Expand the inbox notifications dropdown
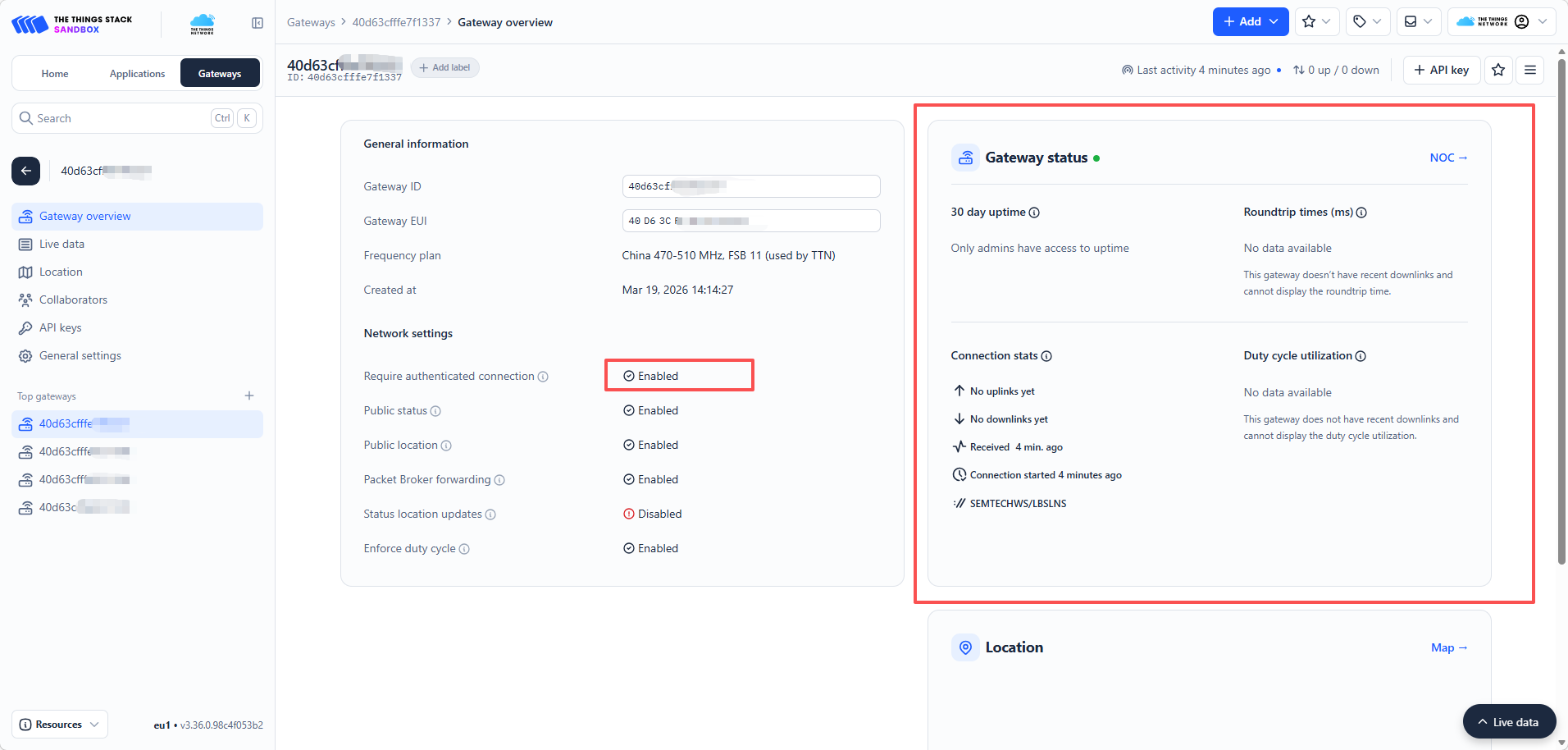Viewport: 1568px width, 750px height. pos(1418,22)
